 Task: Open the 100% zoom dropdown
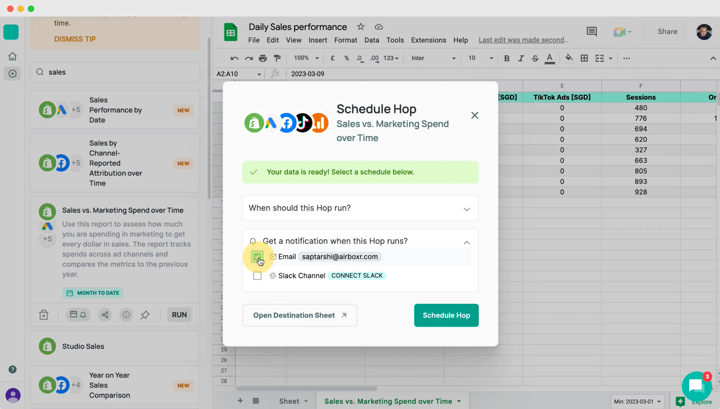[306, 58]
